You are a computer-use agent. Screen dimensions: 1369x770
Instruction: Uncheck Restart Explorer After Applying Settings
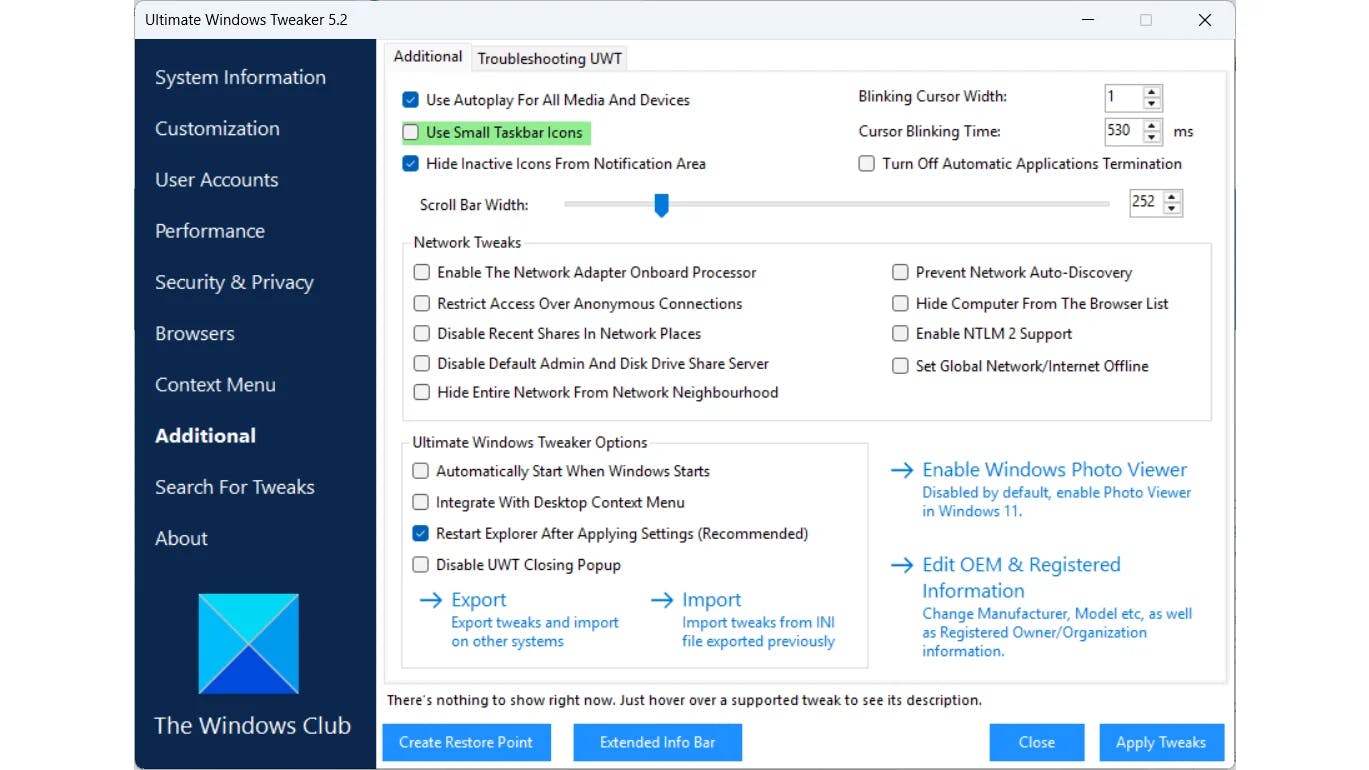pyautogui.click(x=421, y=533)
